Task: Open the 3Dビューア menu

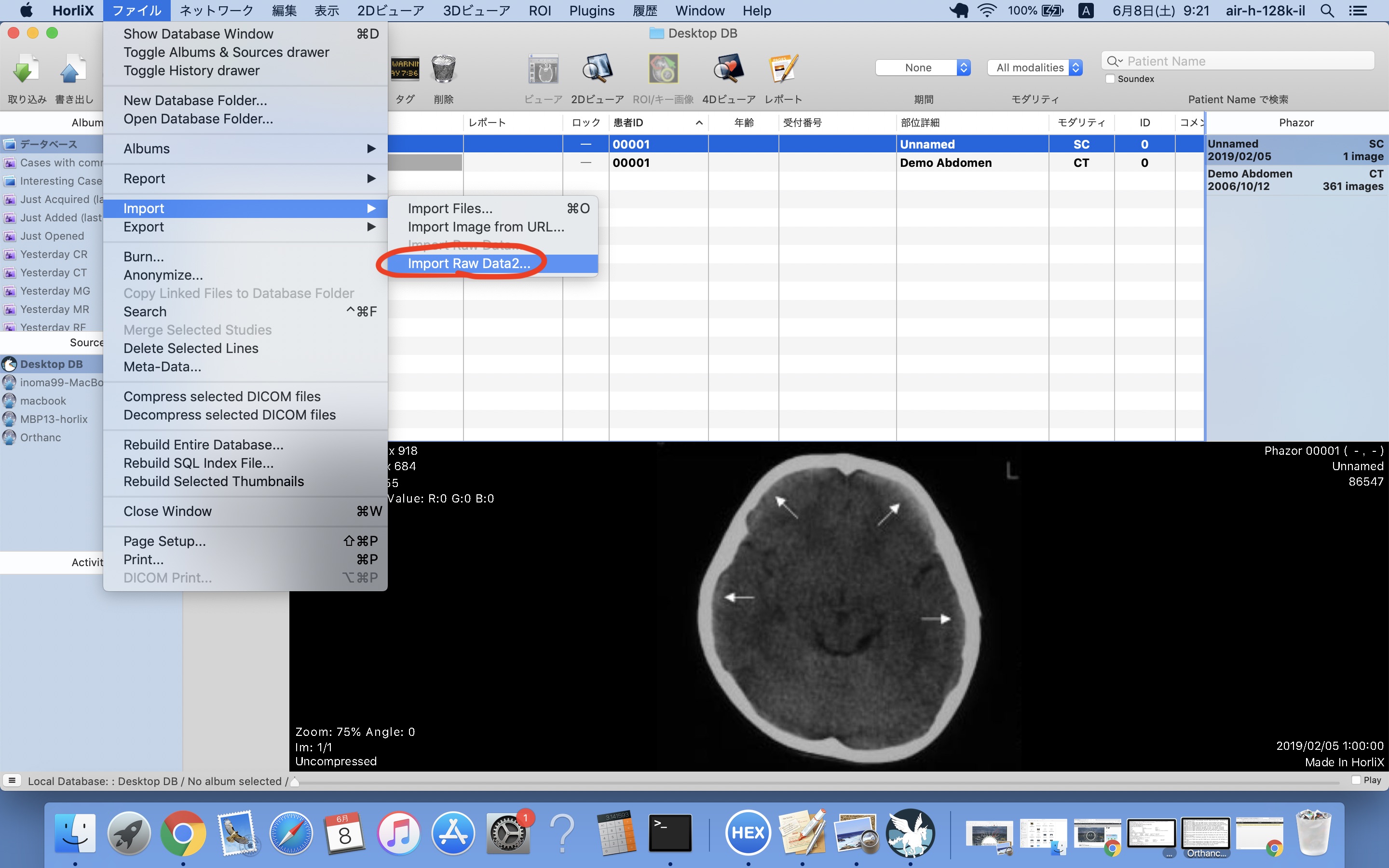Action: click(477, 11)
